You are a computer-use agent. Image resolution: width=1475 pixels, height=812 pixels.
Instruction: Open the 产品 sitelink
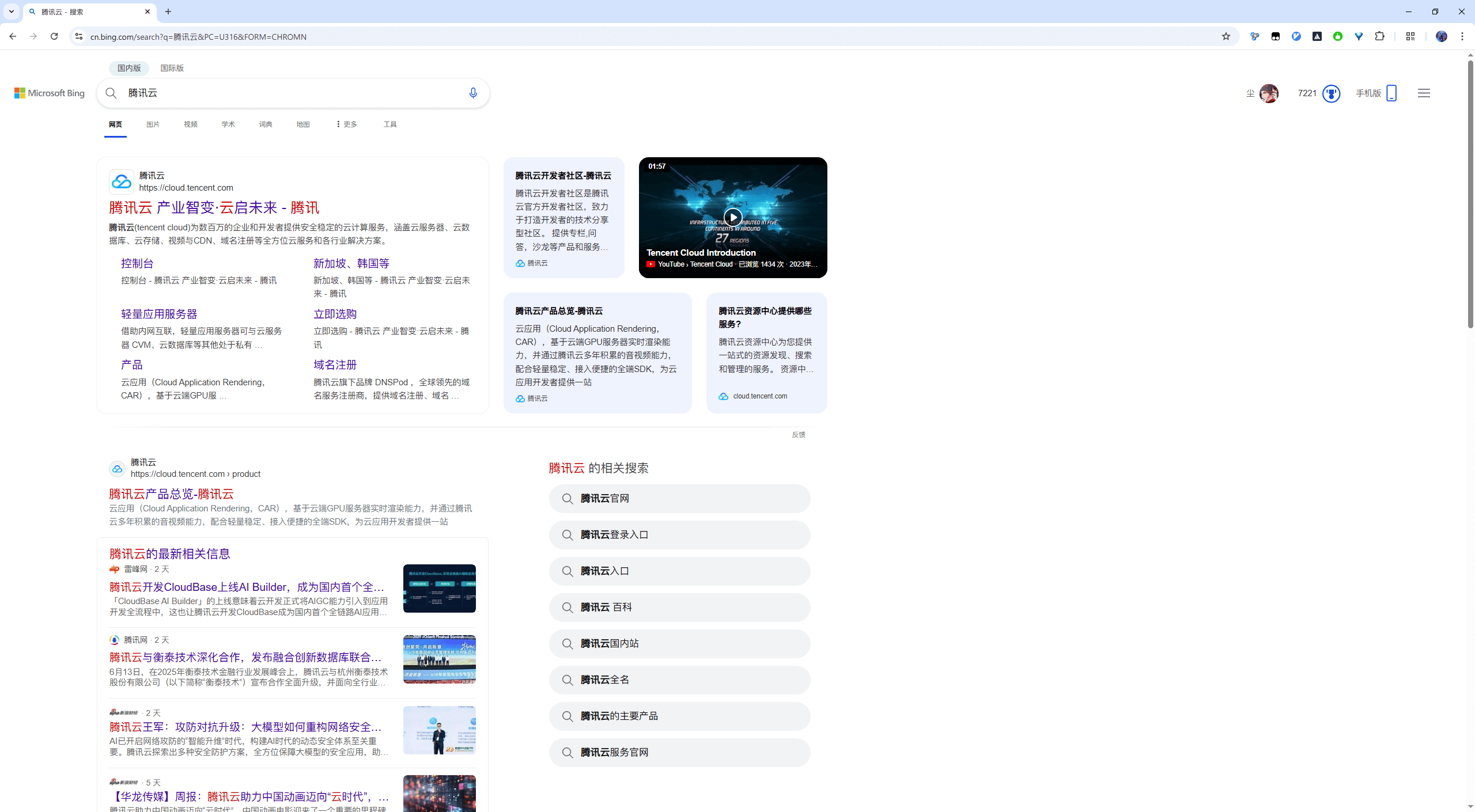tap(131, 365)
